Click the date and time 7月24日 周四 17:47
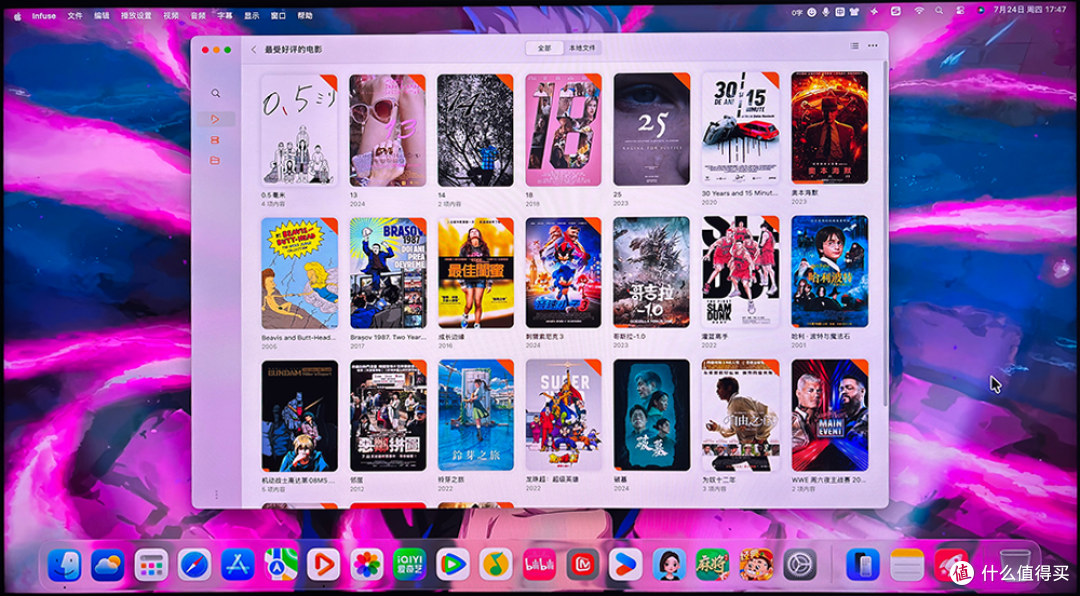The image size is (1080, 596). click(1029, 10)
